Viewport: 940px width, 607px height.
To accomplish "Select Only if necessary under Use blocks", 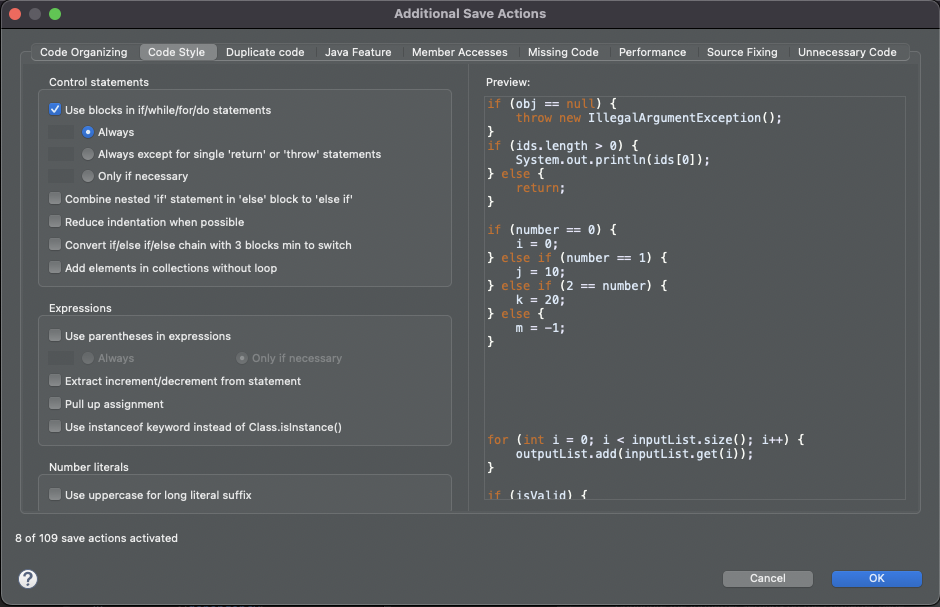I will tap(88, 176).
